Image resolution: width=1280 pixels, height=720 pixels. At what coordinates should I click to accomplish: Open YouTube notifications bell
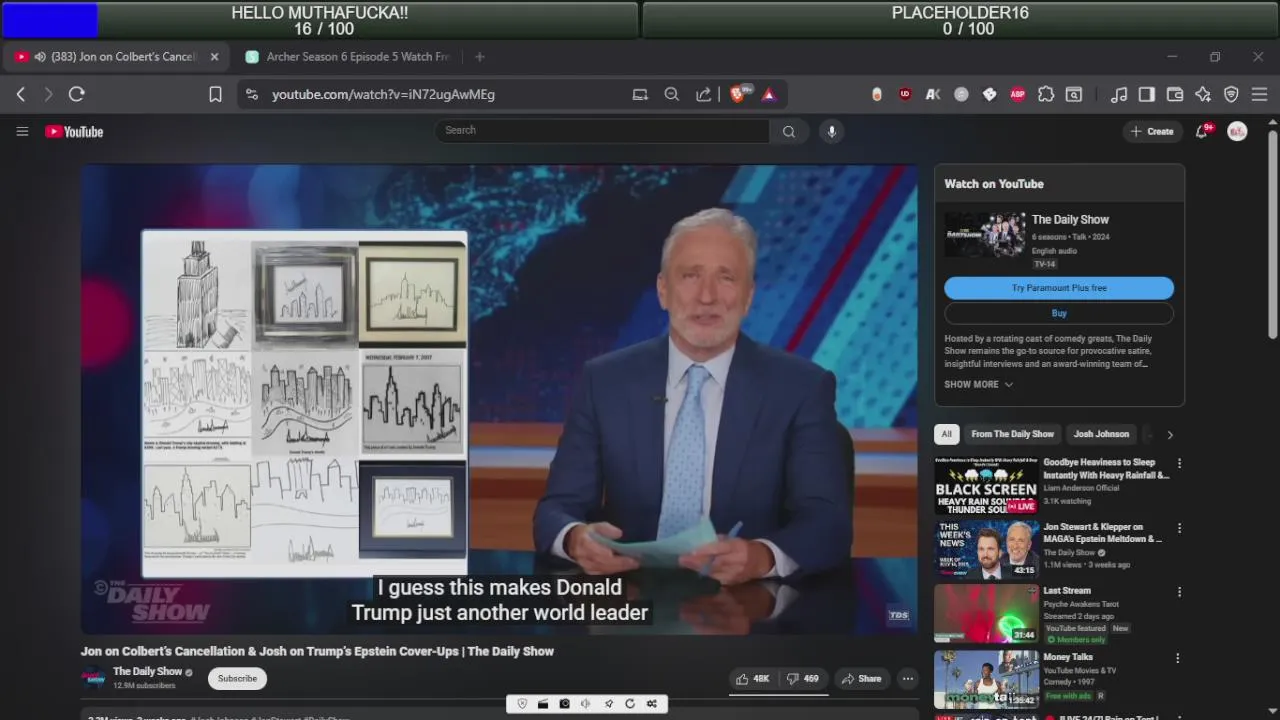(1202, 131)
